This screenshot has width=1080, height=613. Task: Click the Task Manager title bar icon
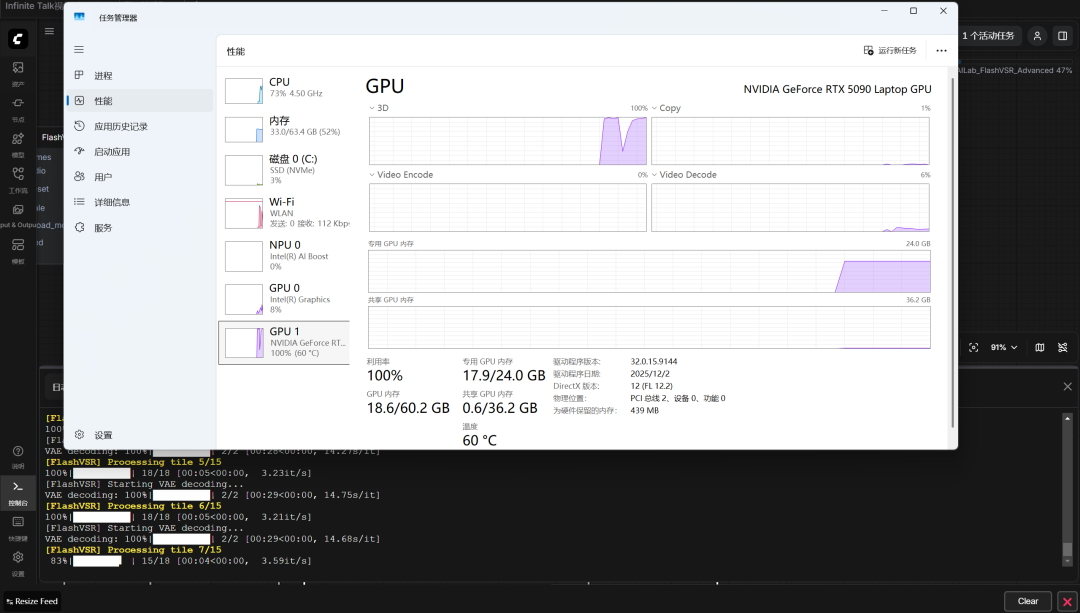(x=79, y=17)
